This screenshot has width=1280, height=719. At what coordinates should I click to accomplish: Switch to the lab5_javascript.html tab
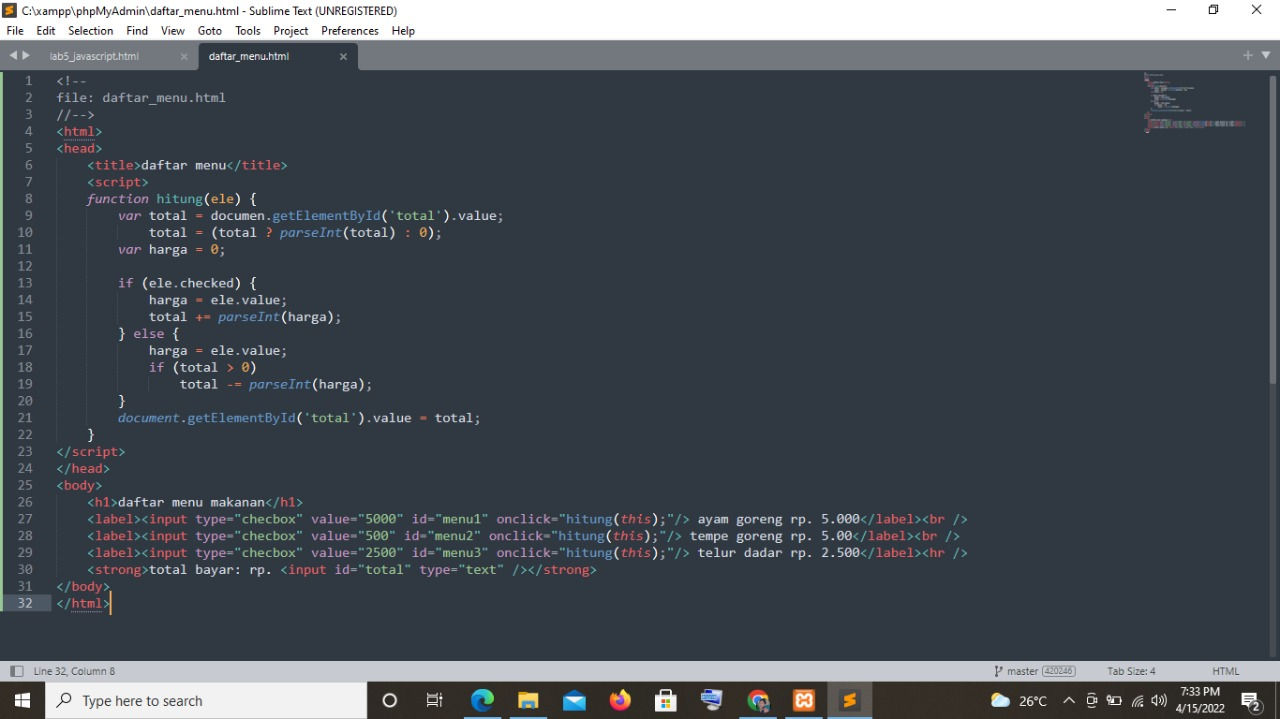[x=94, y=56]
